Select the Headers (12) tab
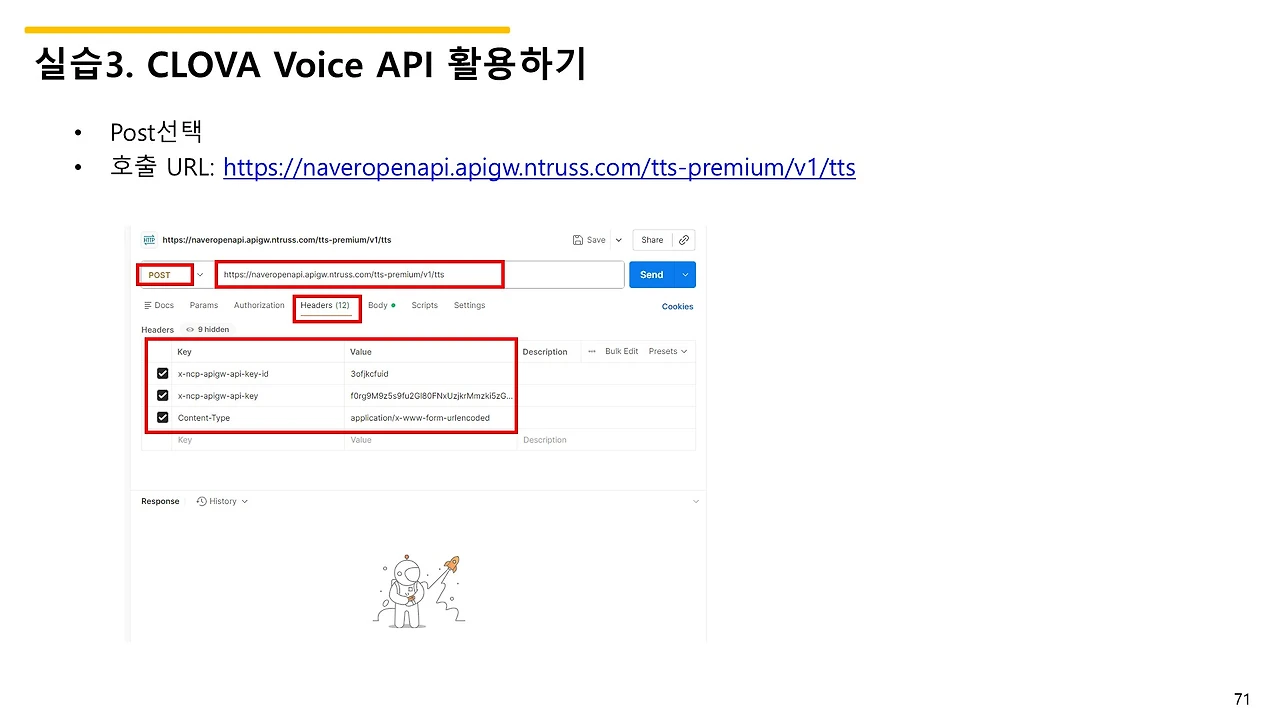 tap(325, 305)
